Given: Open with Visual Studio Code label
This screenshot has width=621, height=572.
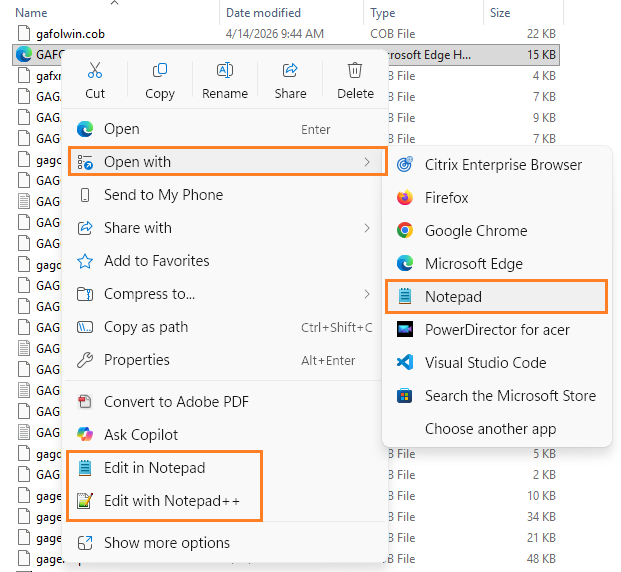Looking at the screenshot, I should pyautogui.click(x=486, y=362).
